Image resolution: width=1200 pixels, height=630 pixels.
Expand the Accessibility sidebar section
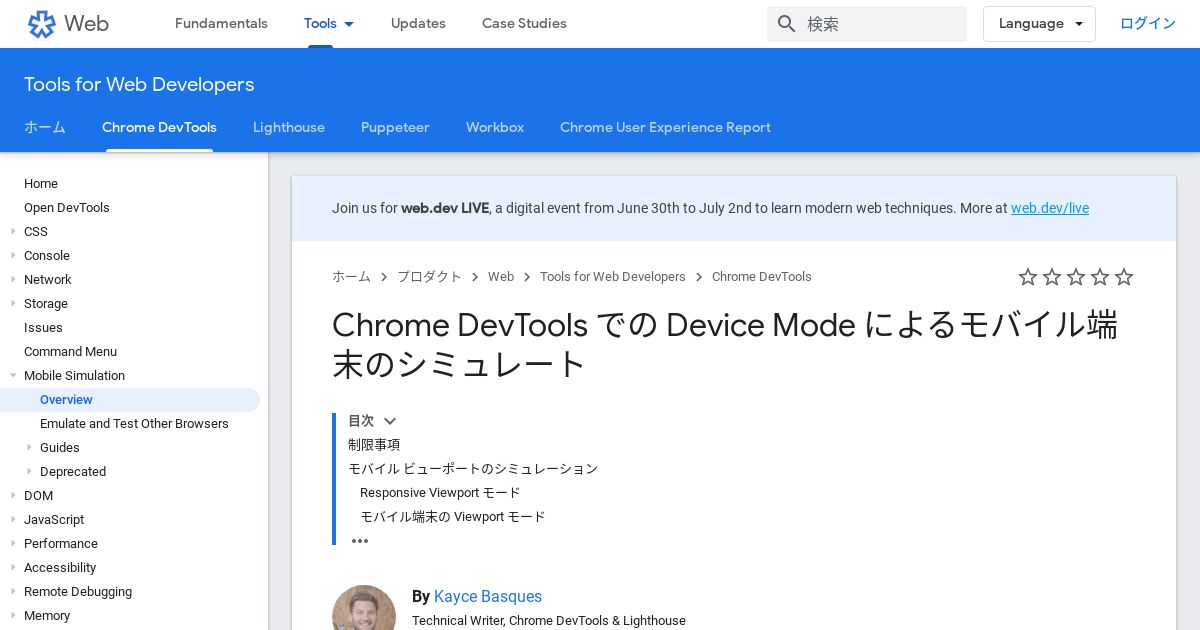14,568
